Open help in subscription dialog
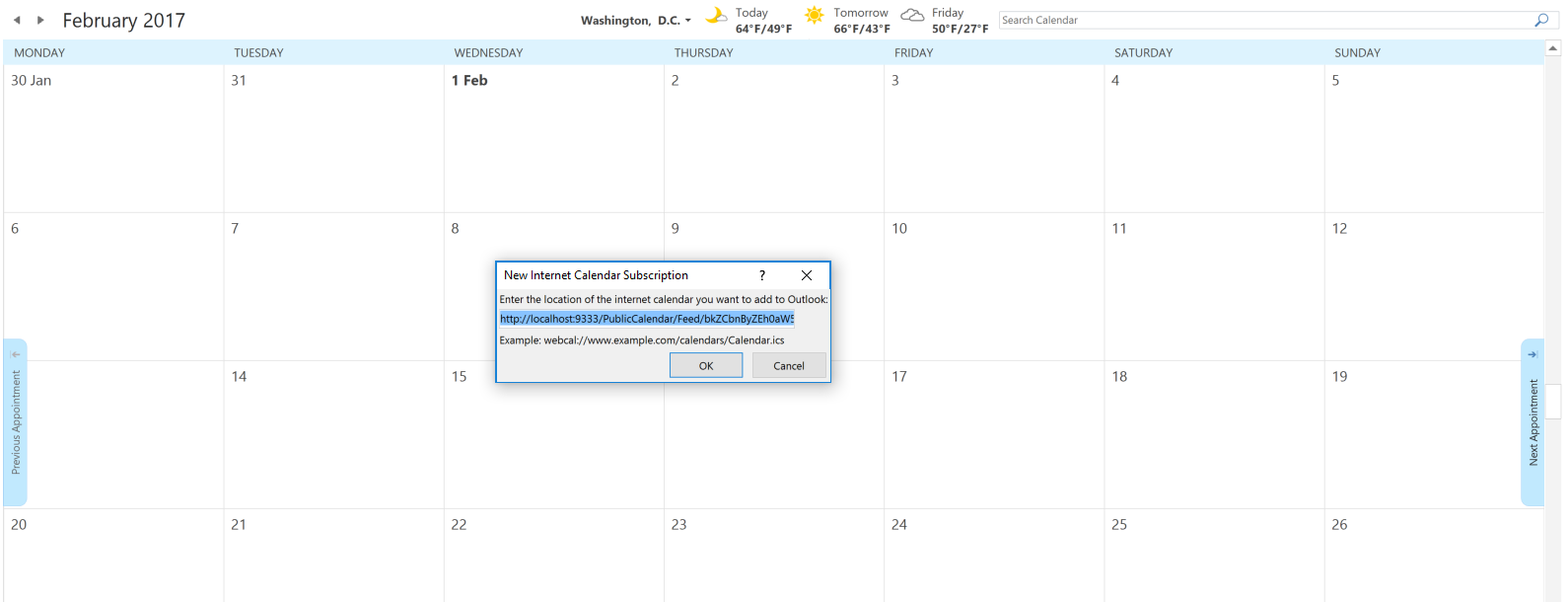 pyautogui.click(x=762, y=275)
